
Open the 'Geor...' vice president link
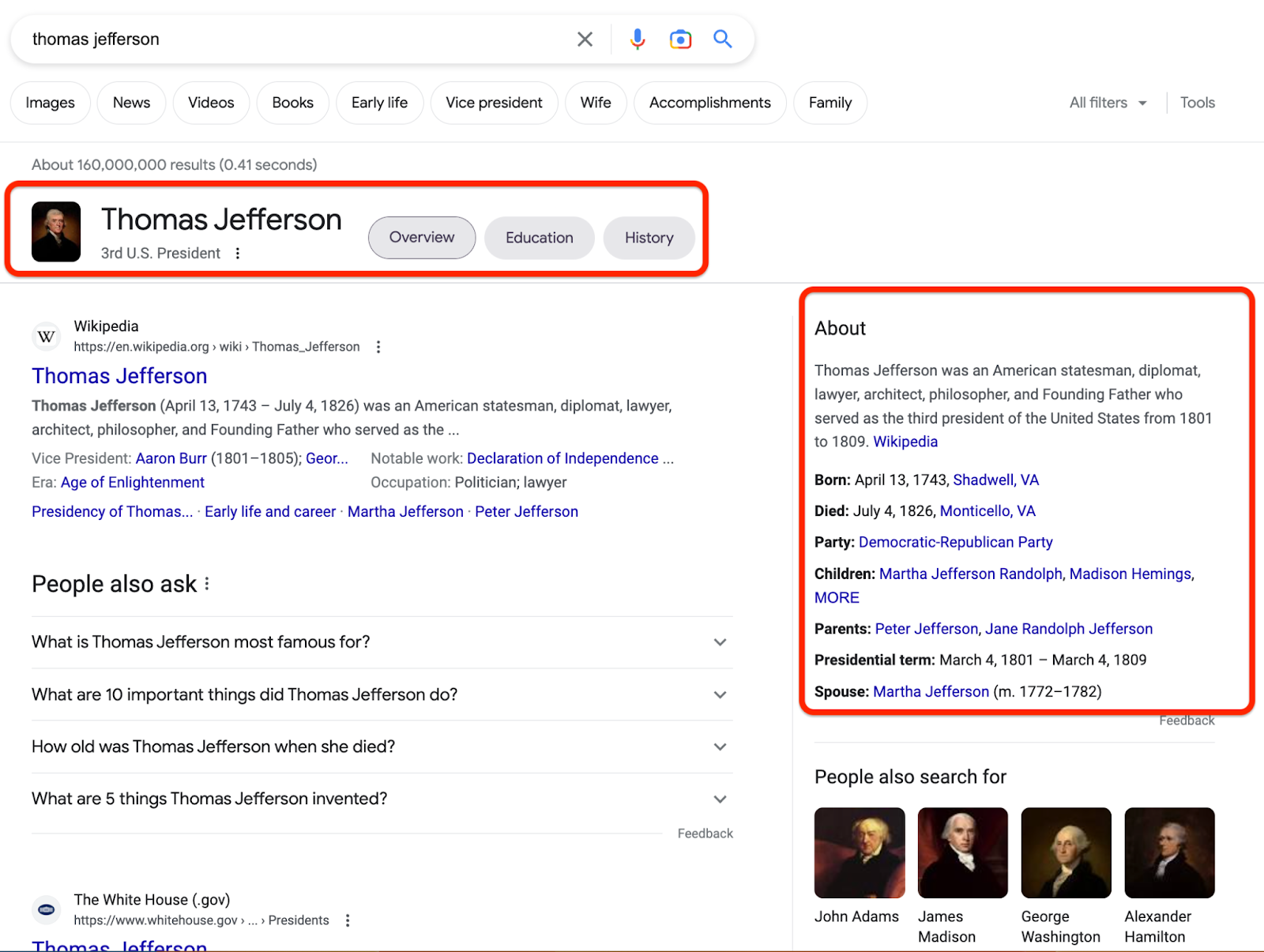[327, 458]
